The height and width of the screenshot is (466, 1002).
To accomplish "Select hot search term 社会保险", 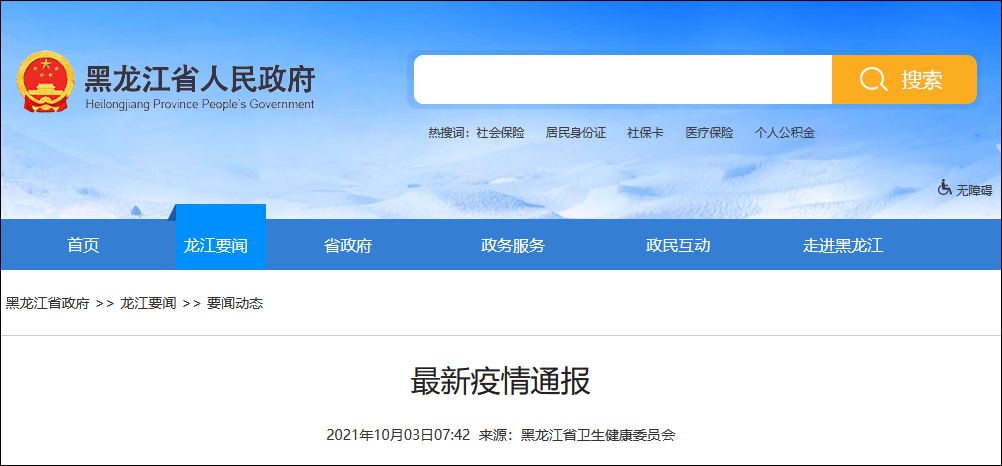I will pos(500,133).
